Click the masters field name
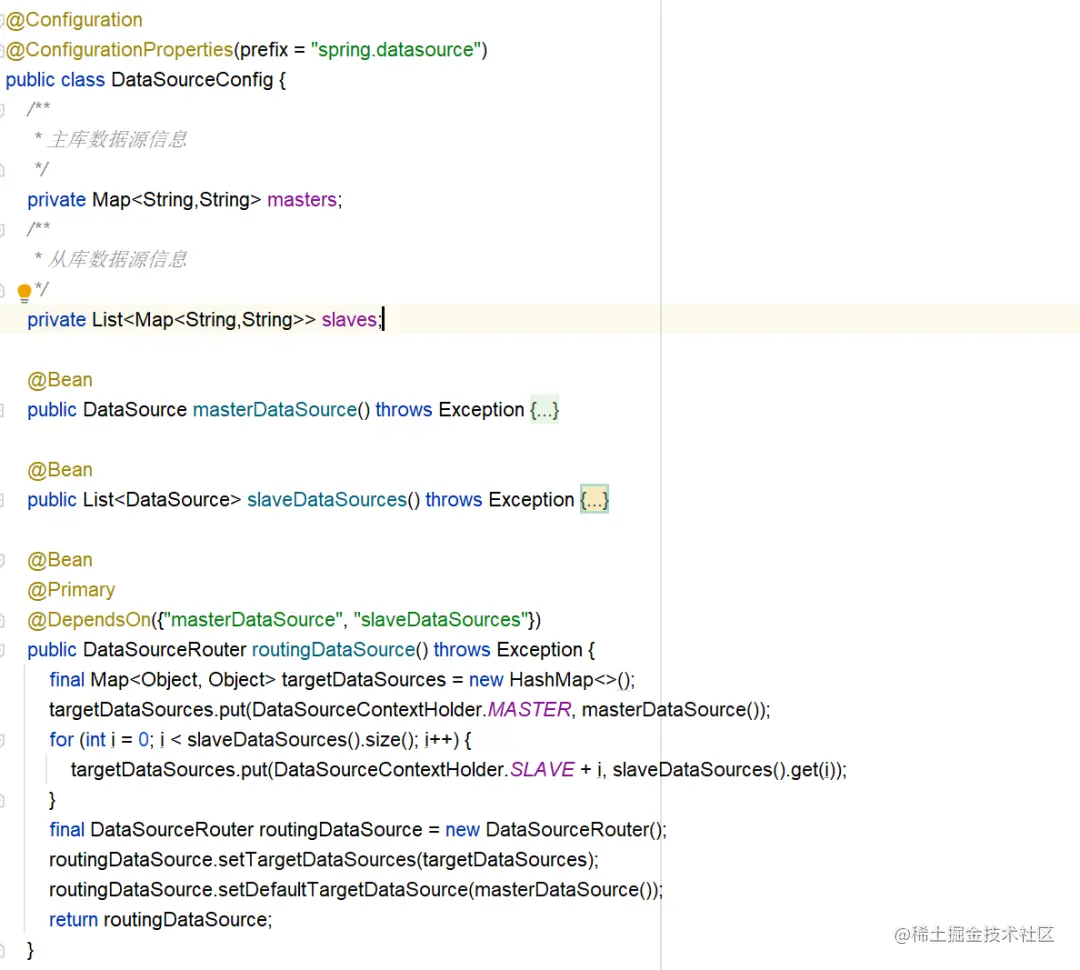Viewport: 1080px width, 970px height. pyautogui.click(x=302, y=200)
